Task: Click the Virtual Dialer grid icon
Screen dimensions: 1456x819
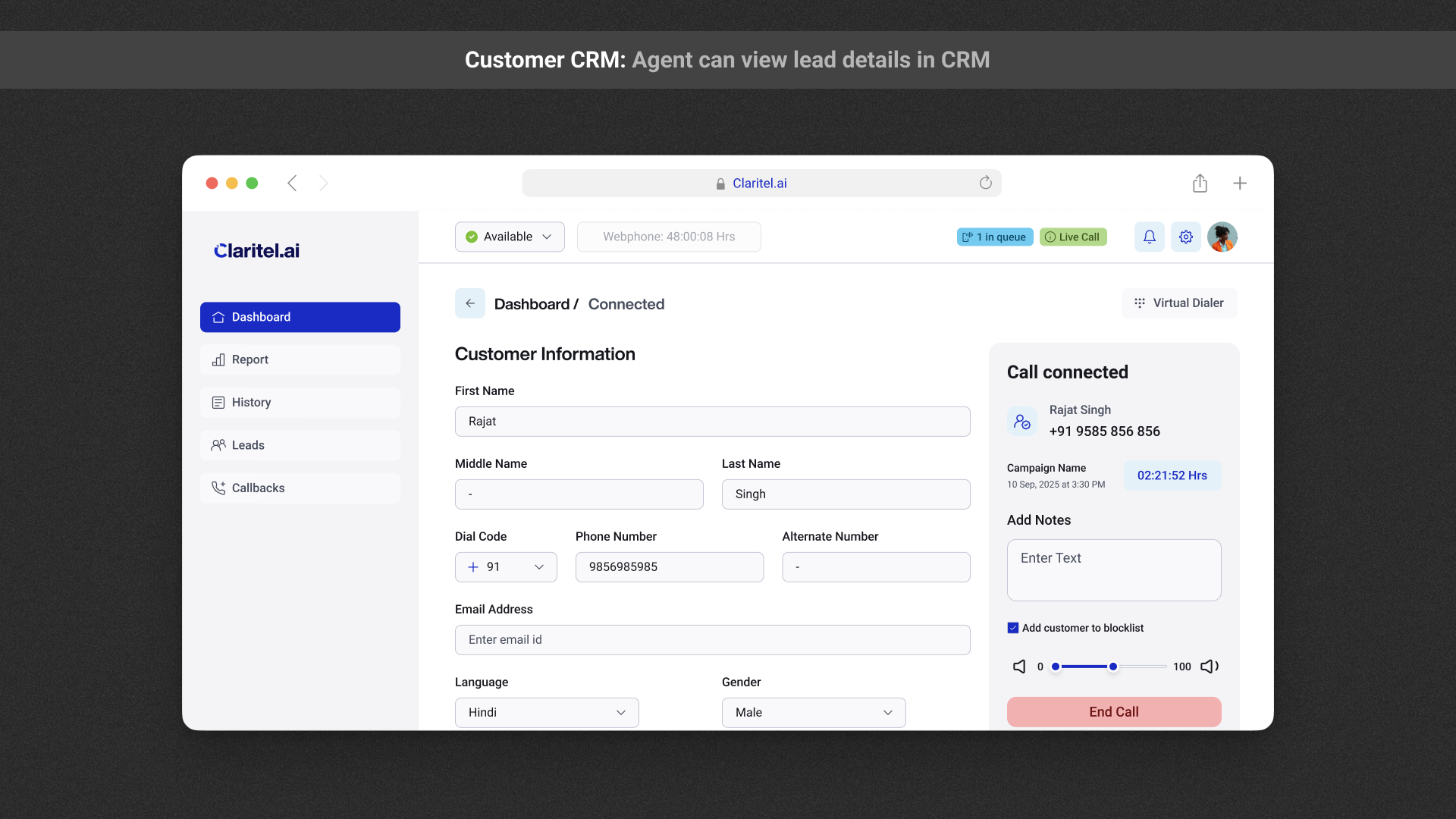Action: tap(1140, 303)
